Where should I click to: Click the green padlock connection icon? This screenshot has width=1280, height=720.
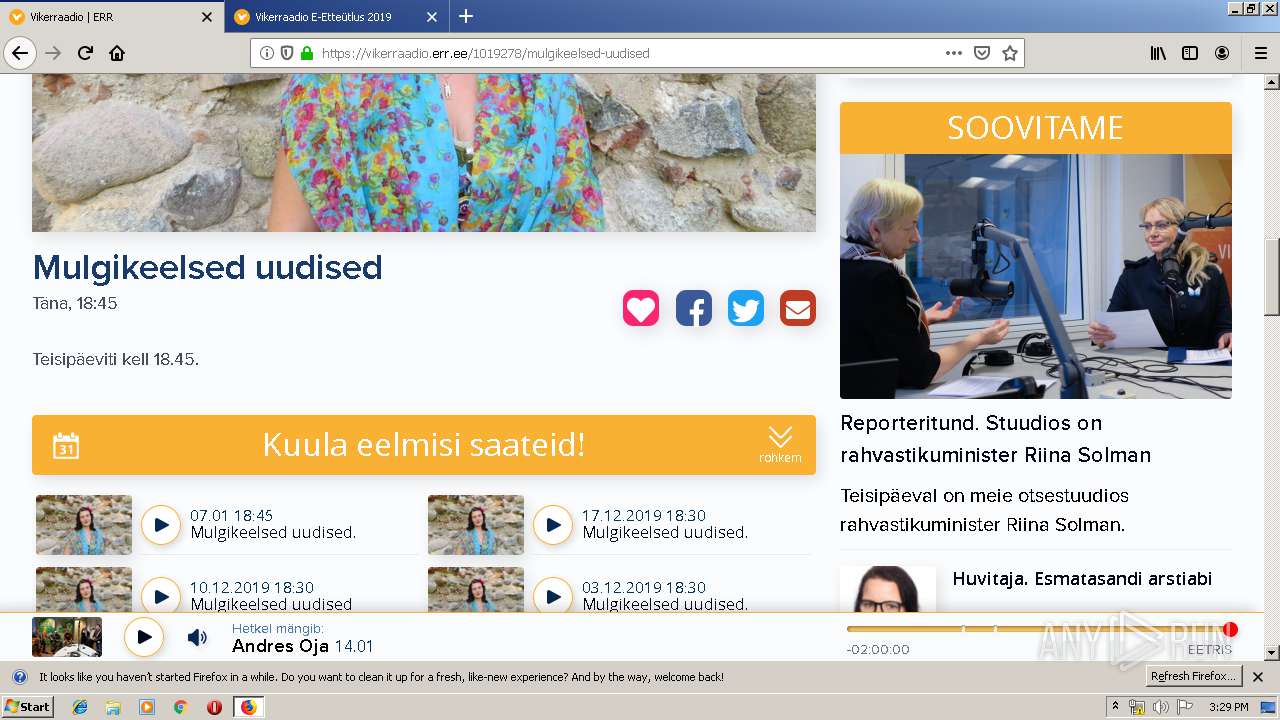coord(307,53)
